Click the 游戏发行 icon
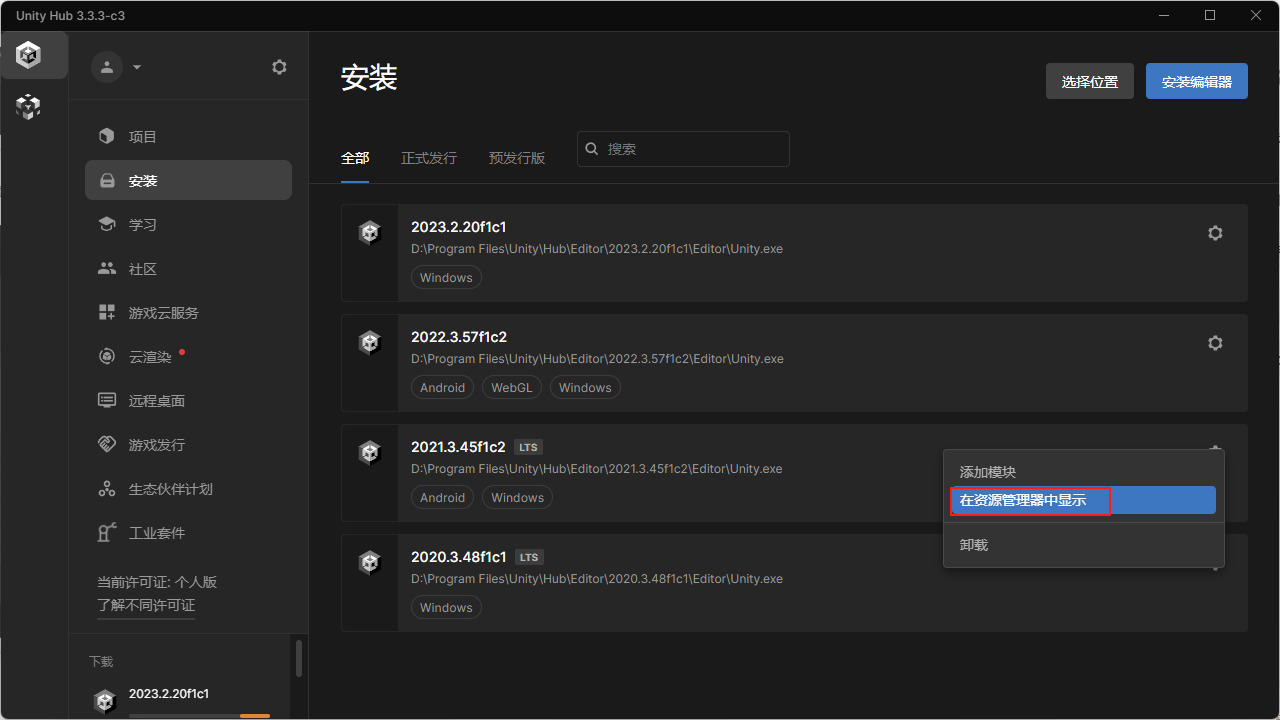1280x720 pixels. (107, 445)
